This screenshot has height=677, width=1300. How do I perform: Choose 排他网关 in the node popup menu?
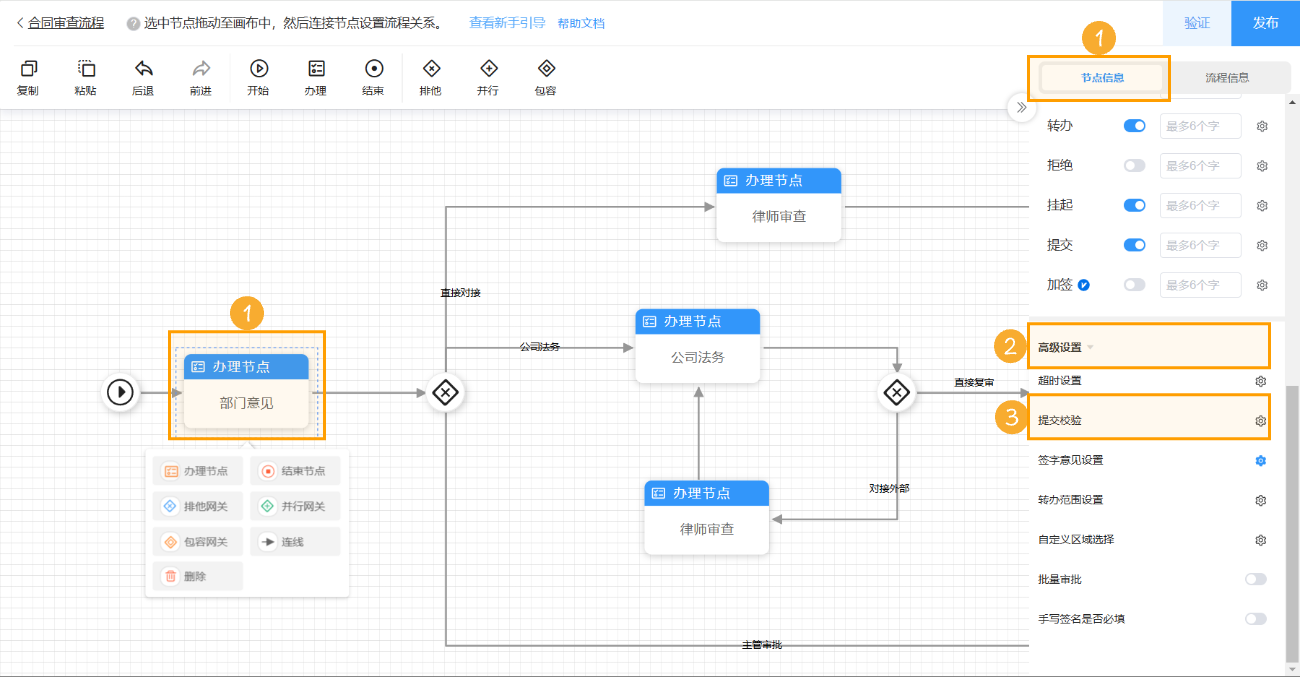(x=196, y=506)
